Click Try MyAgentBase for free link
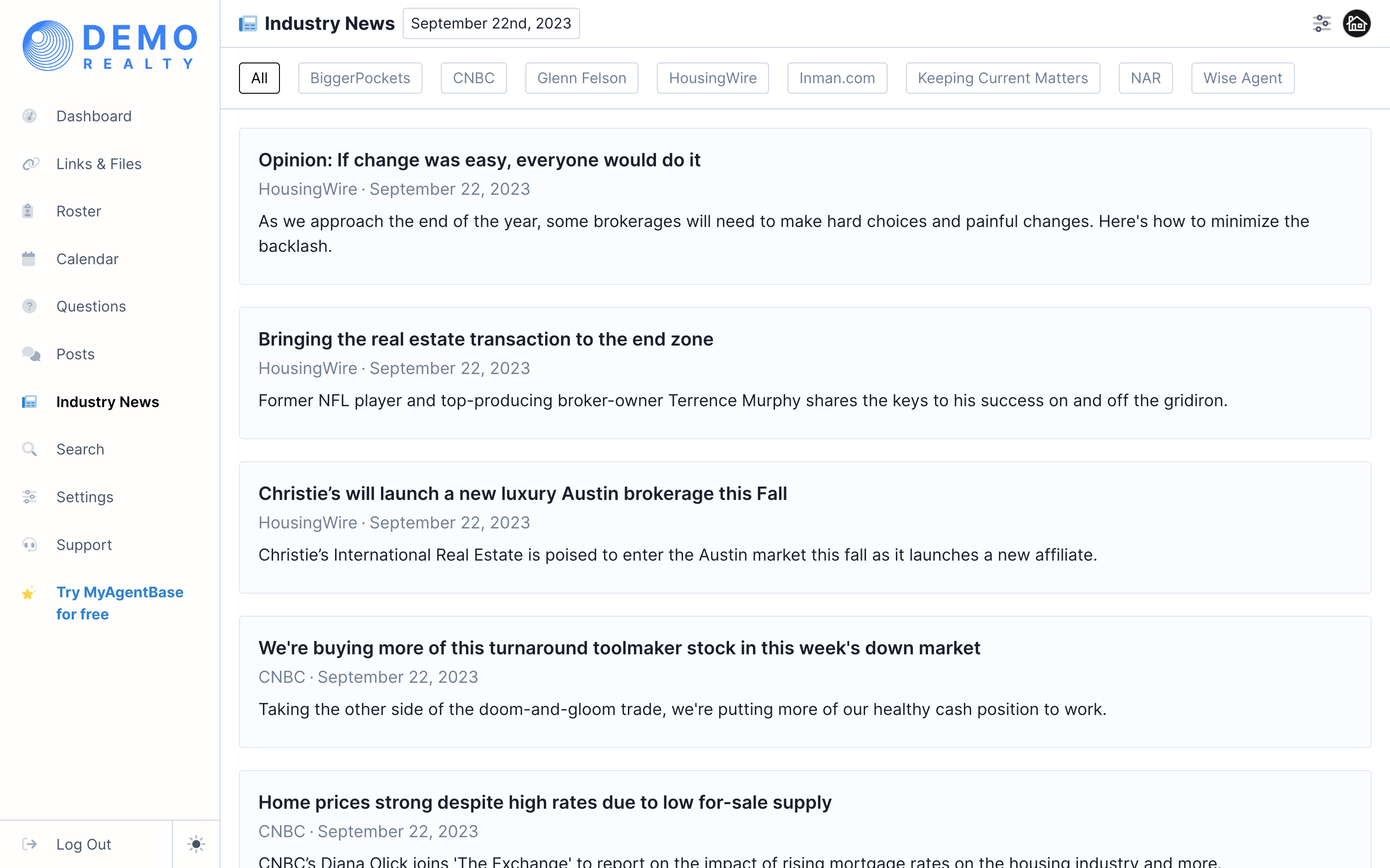1390x868 pixels. click(x=120, y=603)
